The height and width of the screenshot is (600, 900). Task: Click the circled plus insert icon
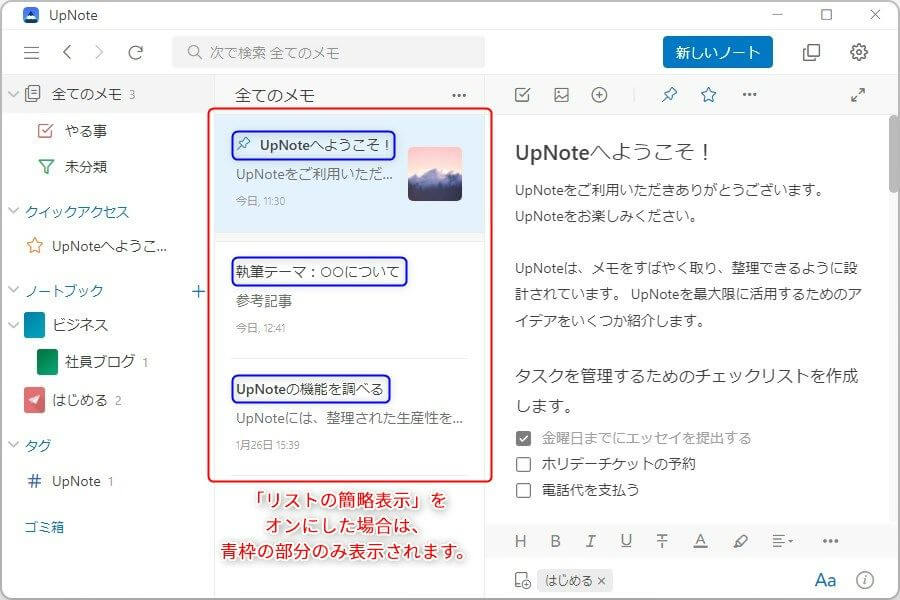pos(599,95)
